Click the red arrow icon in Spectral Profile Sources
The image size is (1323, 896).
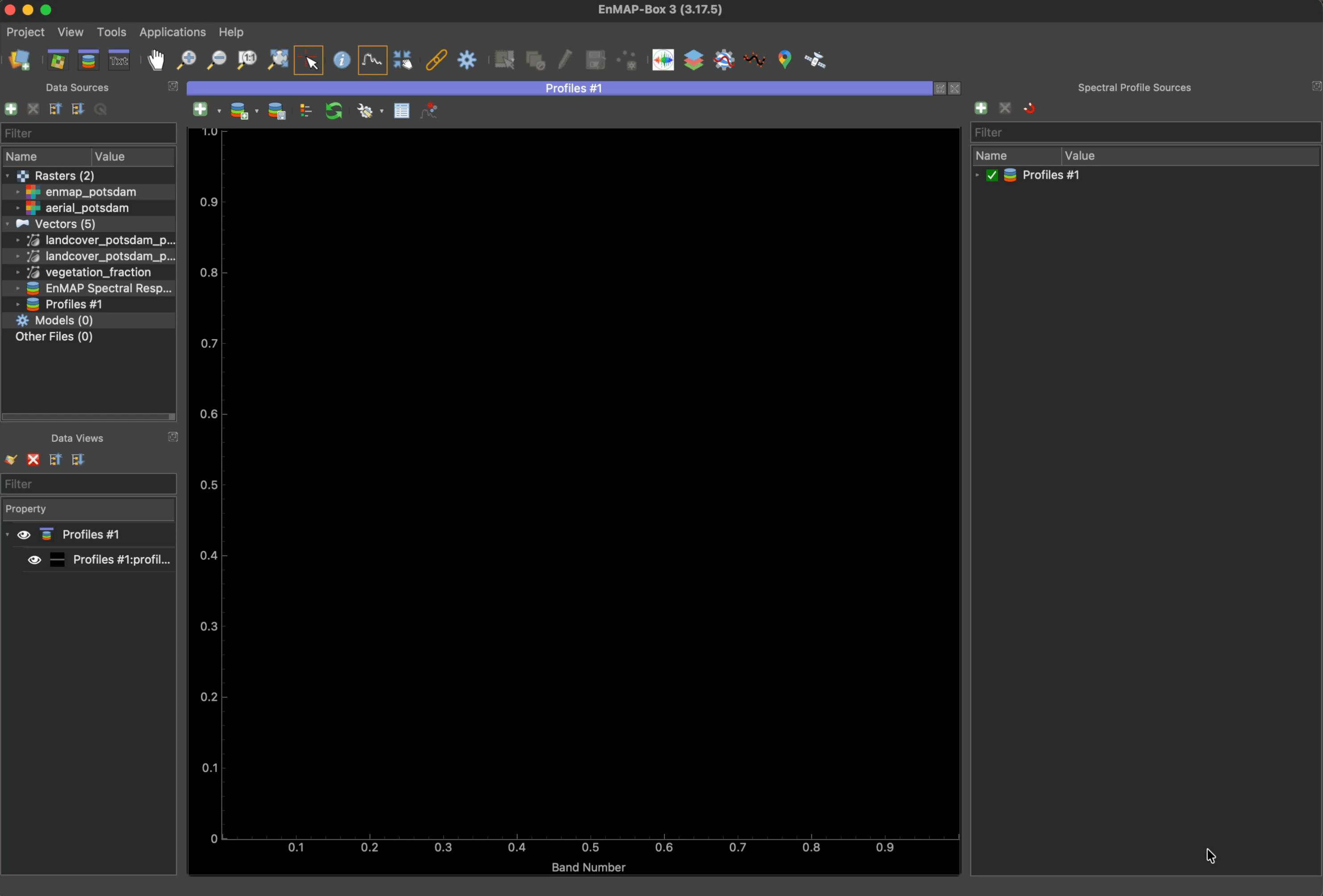(x=1029, y=108)
